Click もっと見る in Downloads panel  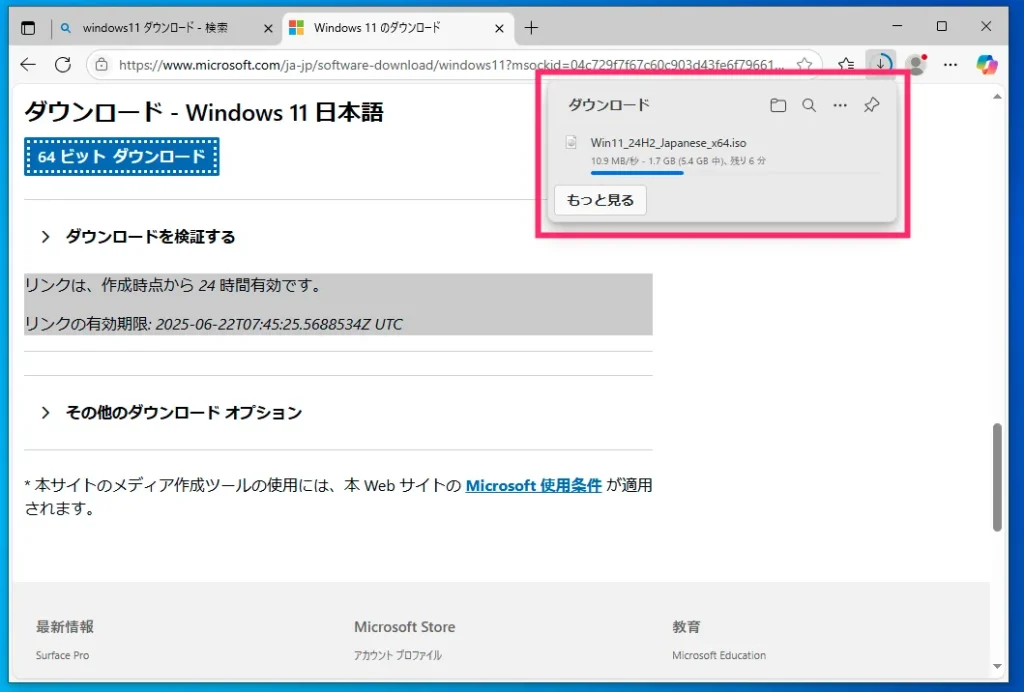click(600, 200)
